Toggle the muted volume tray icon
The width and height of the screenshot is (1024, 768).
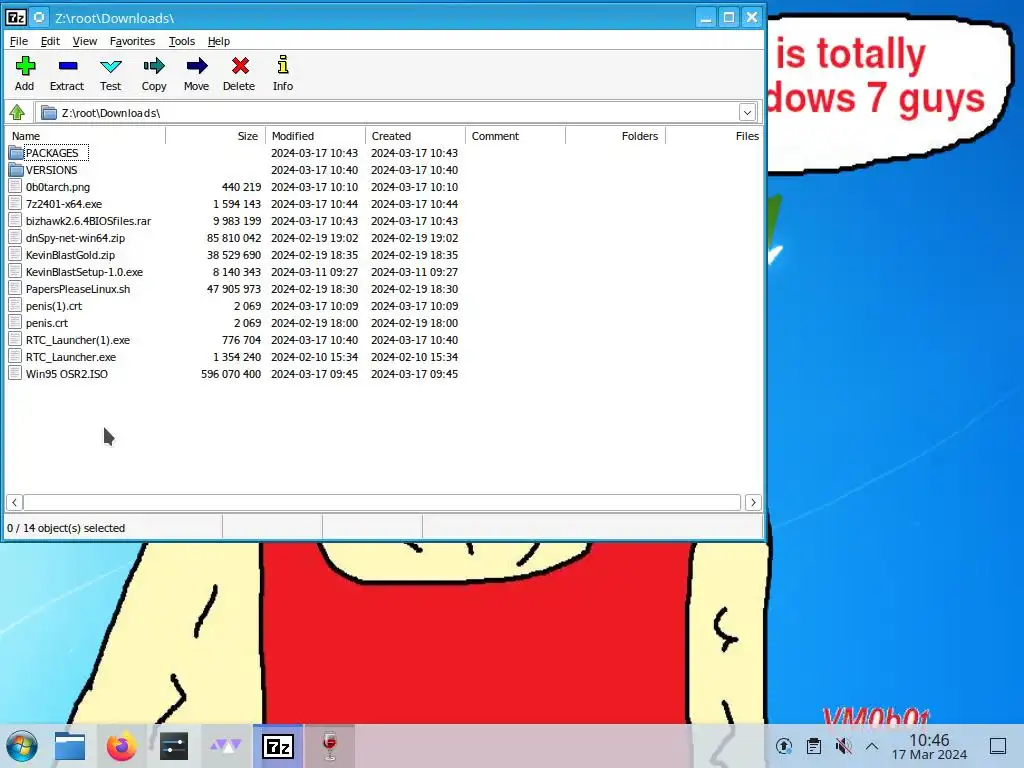coord(843,746)
